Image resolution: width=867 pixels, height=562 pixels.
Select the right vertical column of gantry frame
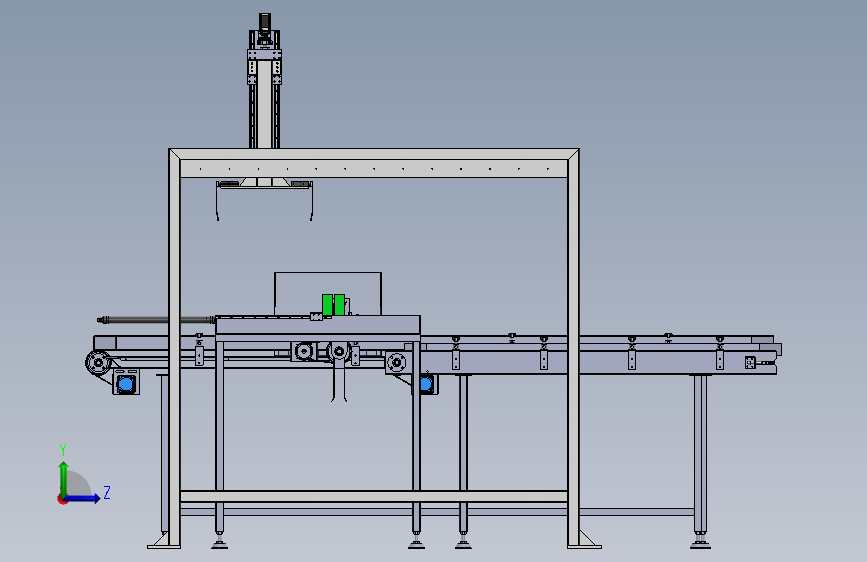click(x=573, y=348)
